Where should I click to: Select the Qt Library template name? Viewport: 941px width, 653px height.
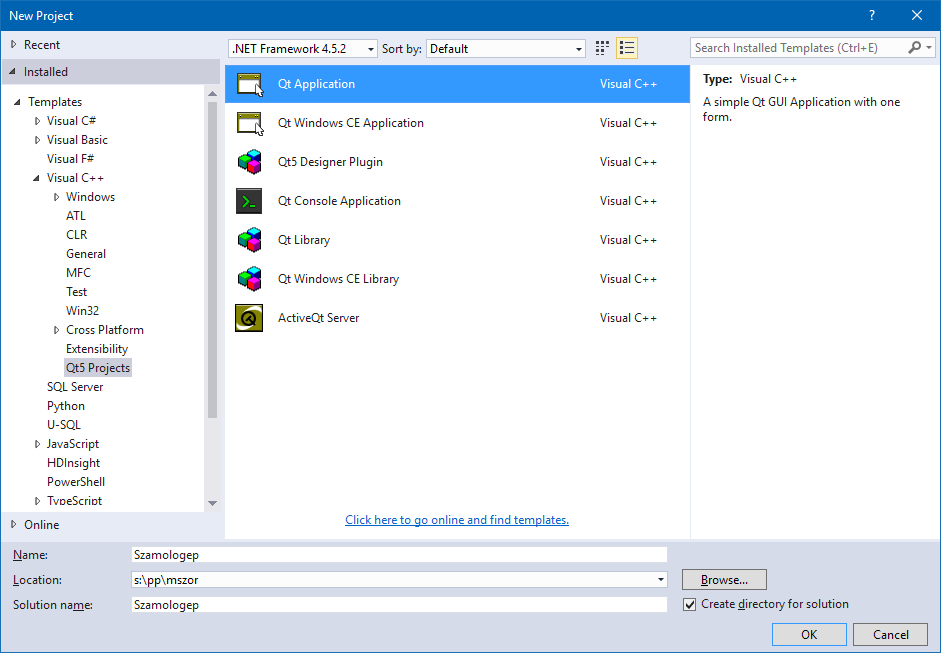304,240
